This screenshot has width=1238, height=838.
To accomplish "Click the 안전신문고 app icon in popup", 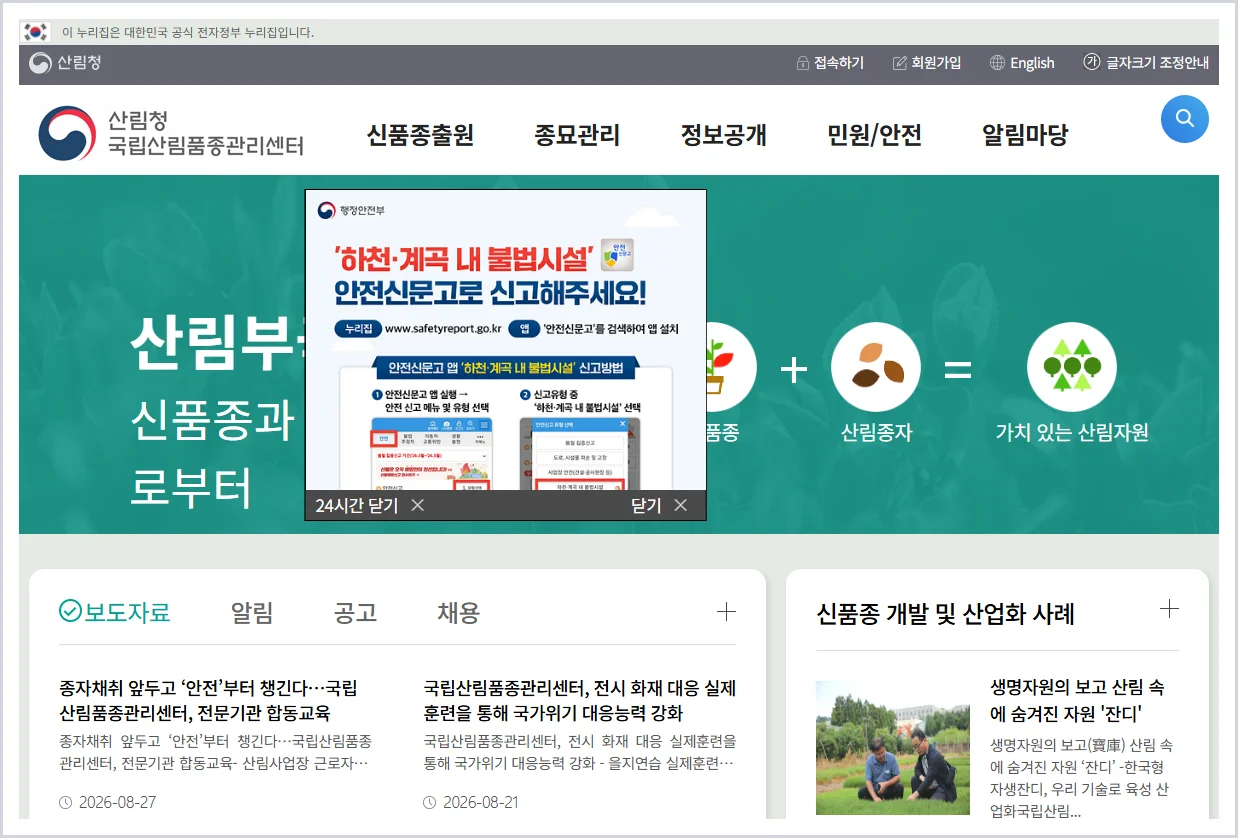I will pos(618,254).
